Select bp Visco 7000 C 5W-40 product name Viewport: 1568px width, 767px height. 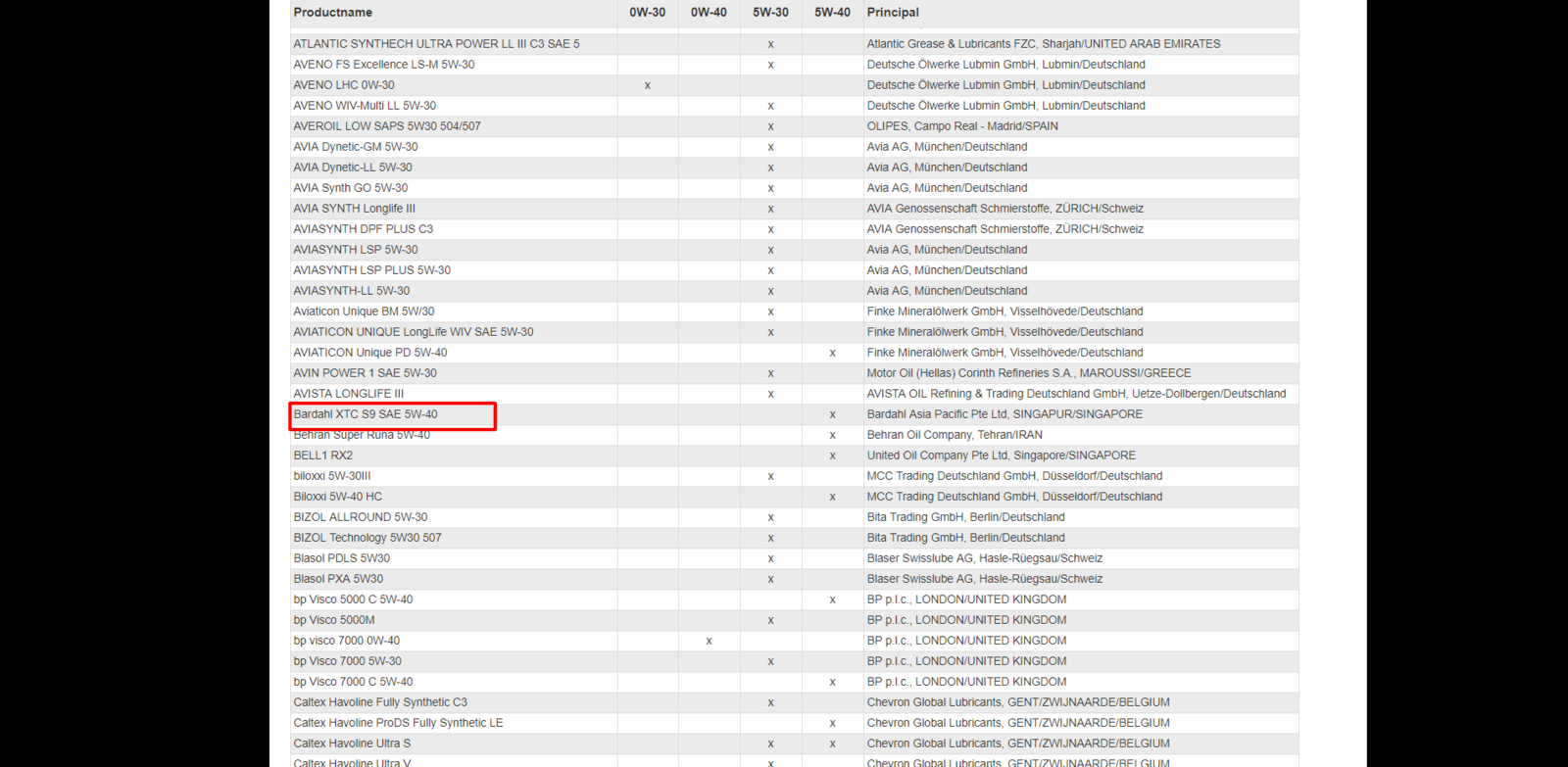353,682
